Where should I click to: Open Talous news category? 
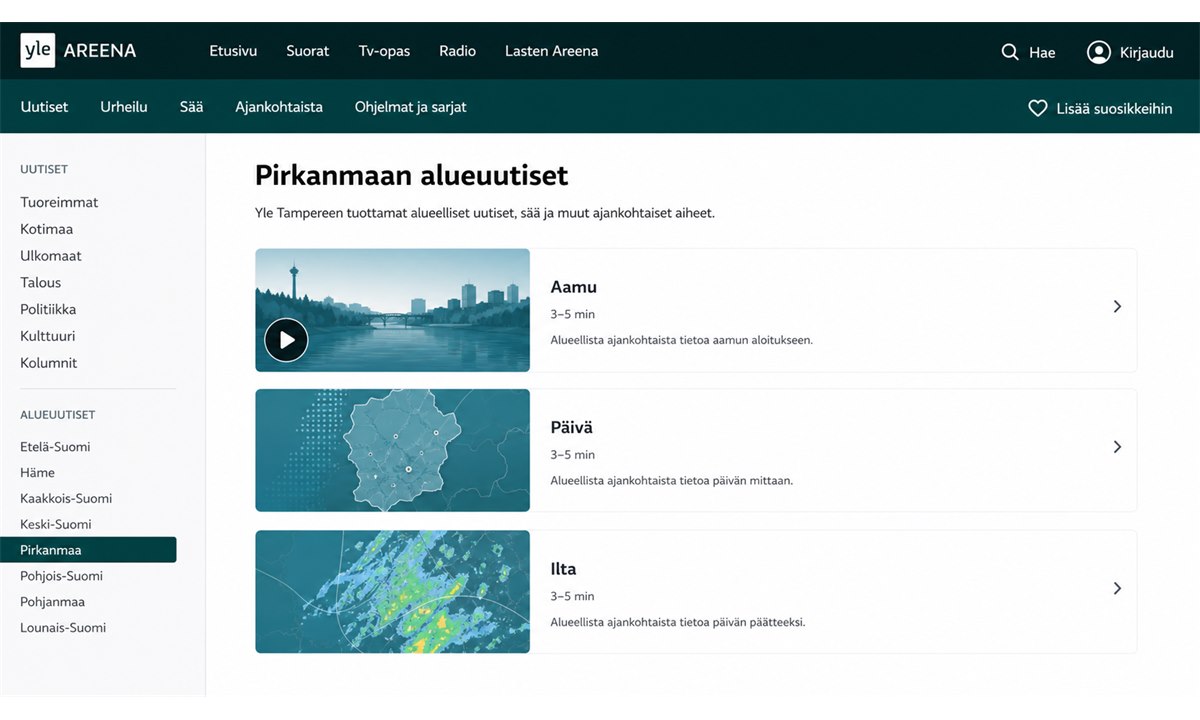pyautogui.click(x=40, y=283)
